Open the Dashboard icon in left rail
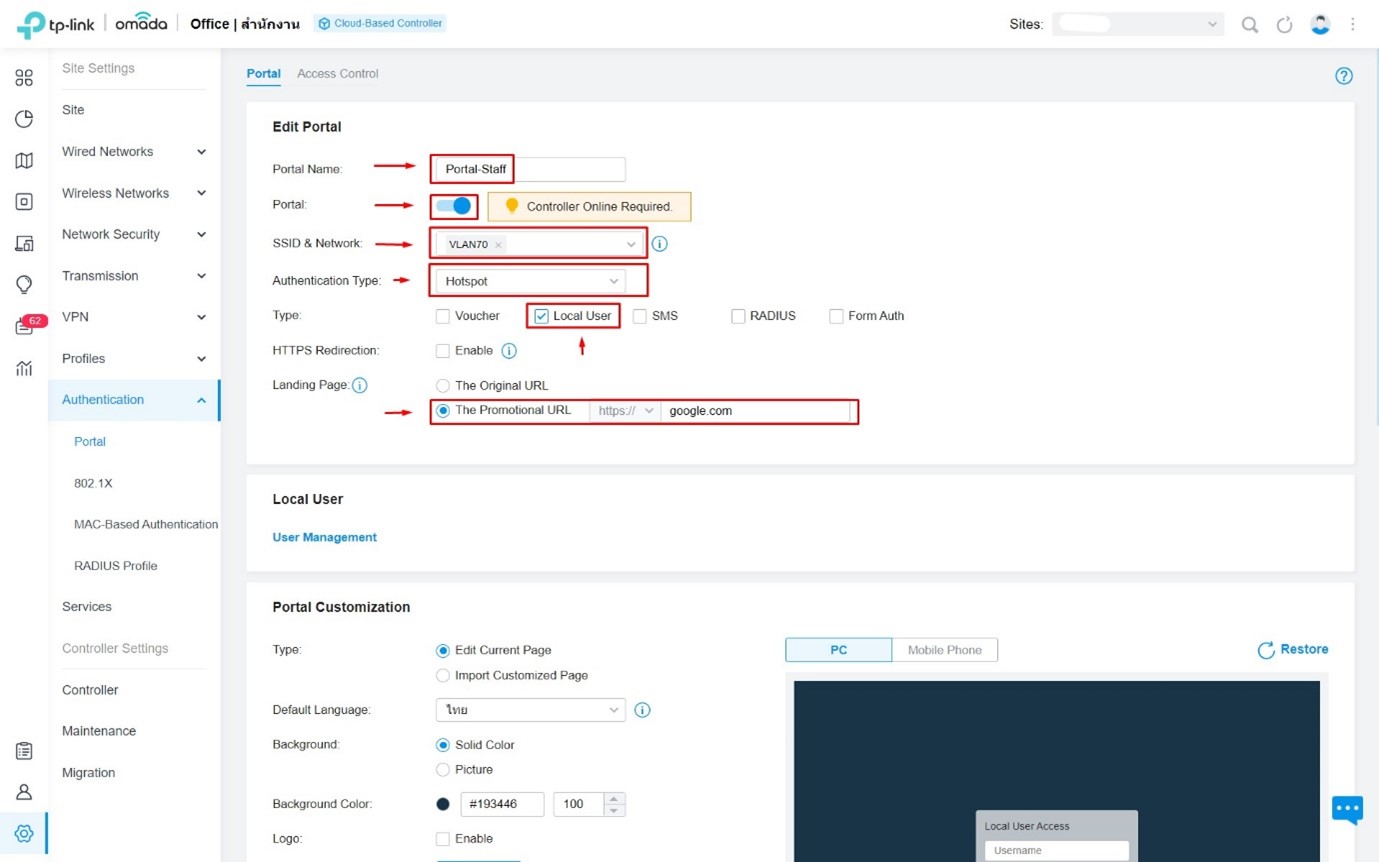The width and height of the screenshot is (1379, 862). tap(24, 77)
